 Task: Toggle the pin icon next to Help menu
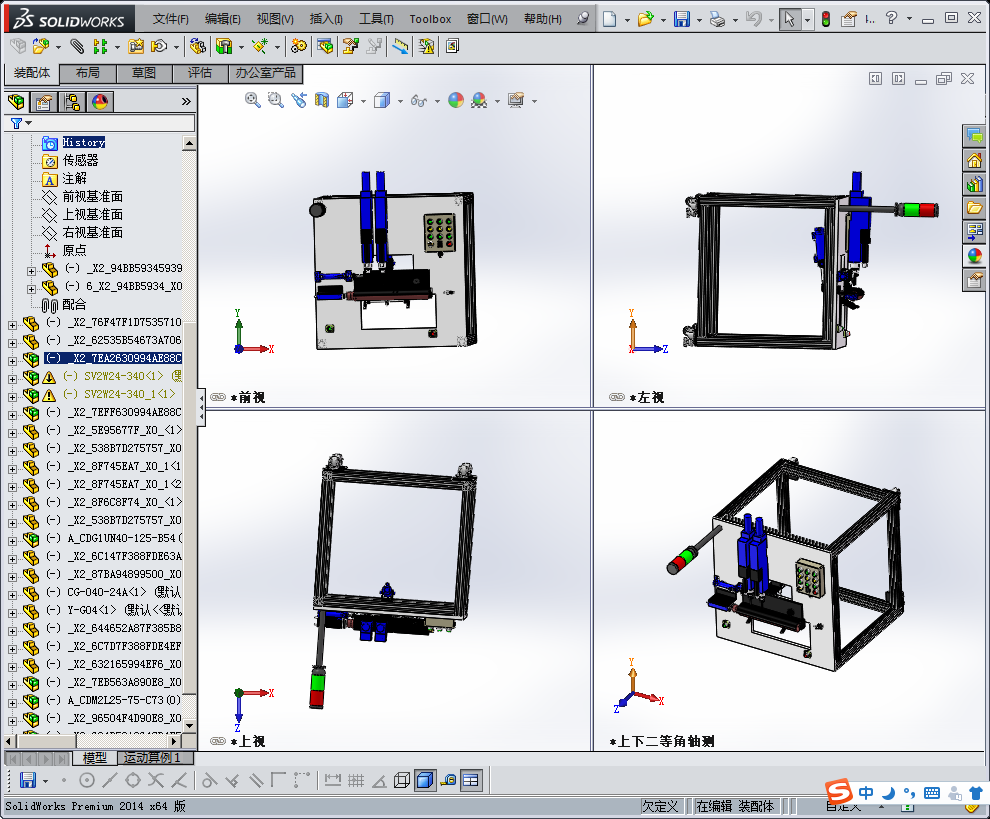(583, 19)
